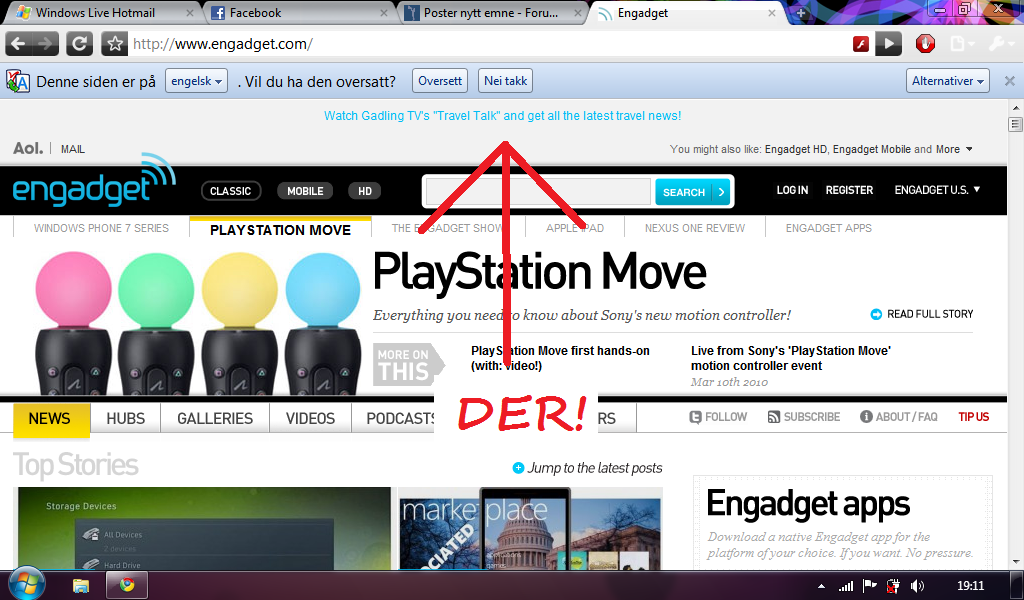Click the Aol. MAIL link

coord(72,149)
